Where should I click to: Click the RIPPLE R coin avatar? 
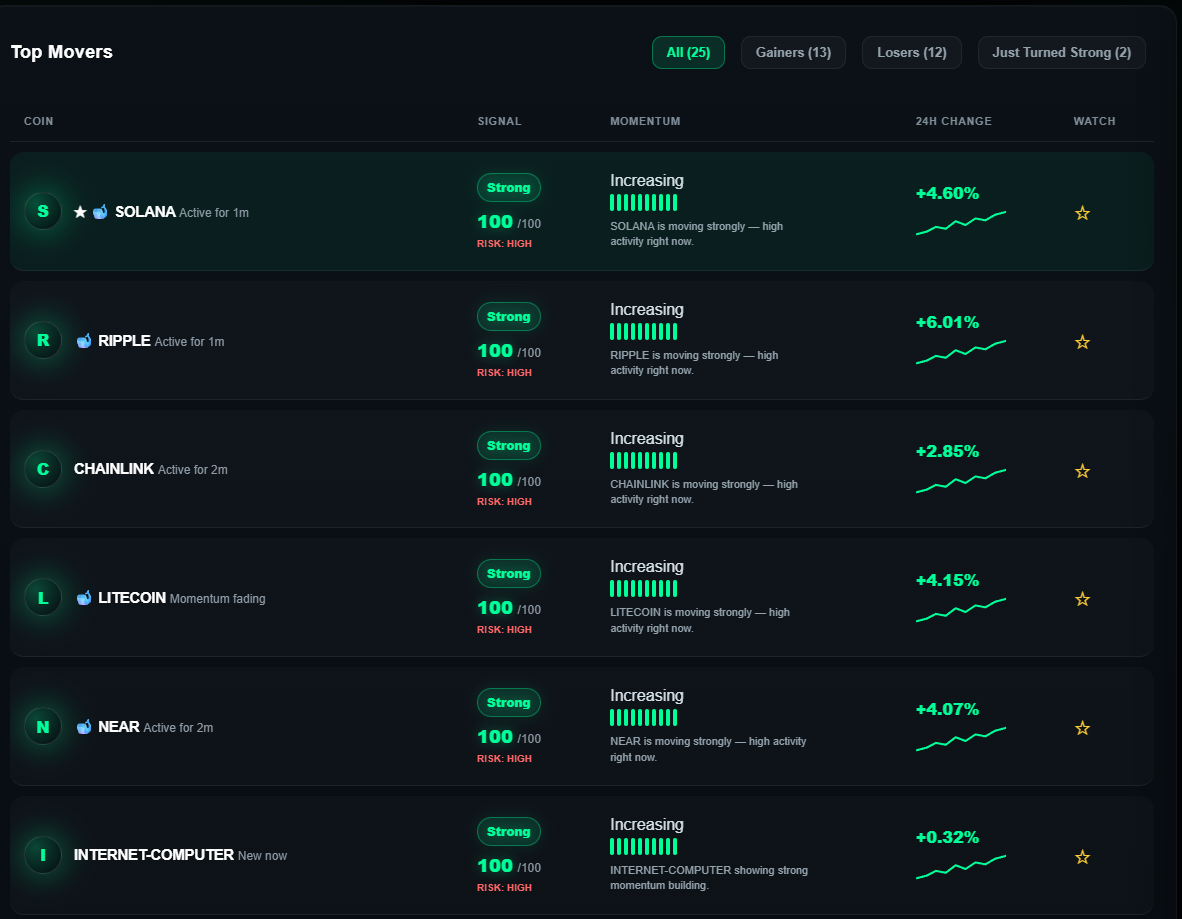[43, 340]
